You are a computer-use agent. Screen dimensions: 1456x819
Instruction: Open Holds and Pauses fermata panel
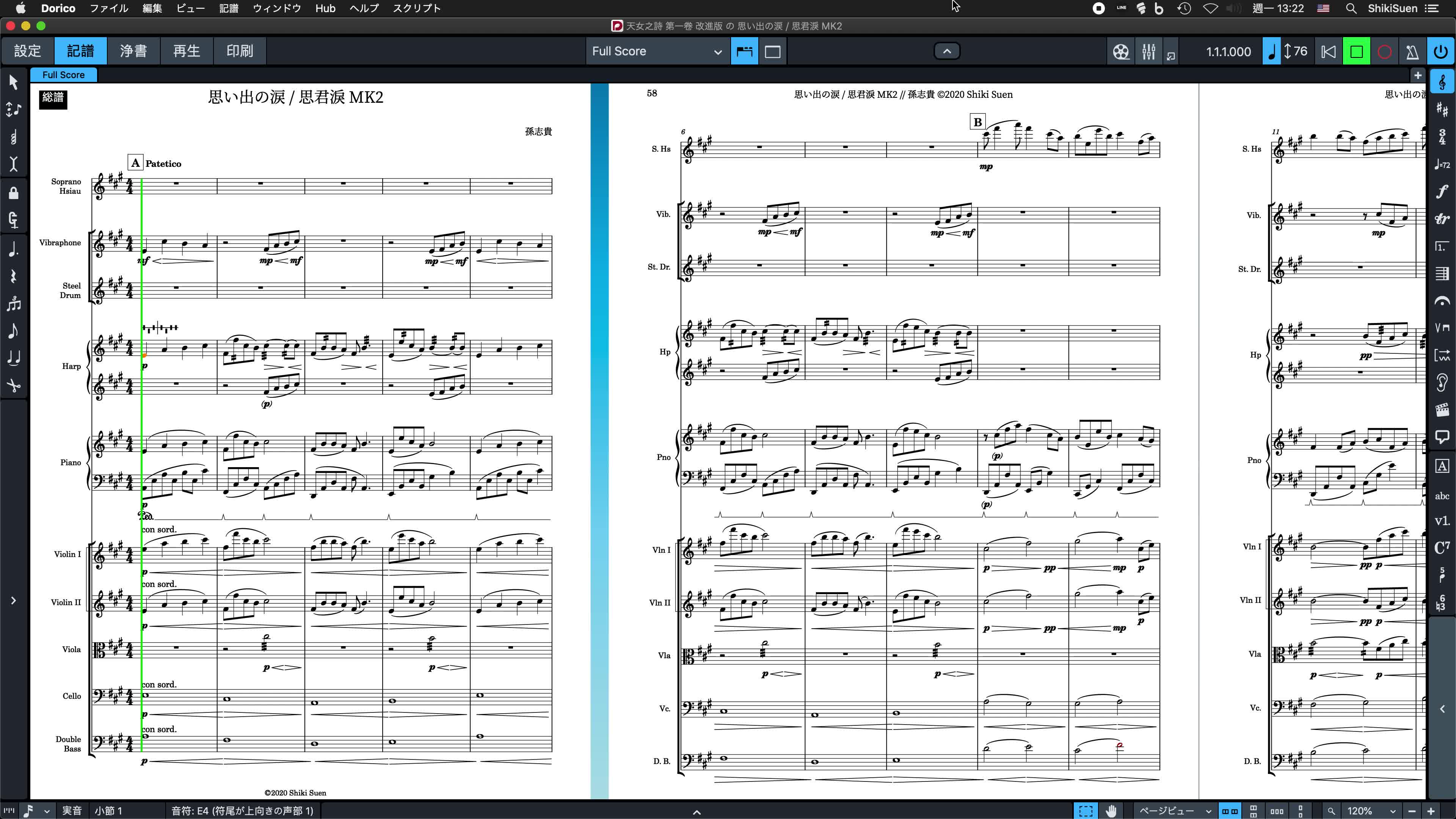1442,301
